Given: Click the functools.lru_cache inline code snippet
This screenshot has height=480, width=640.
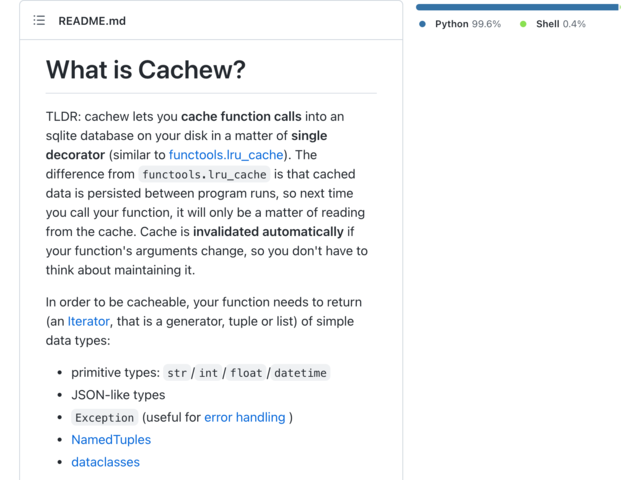Looking at the screenshot, I should coord(204,174).
